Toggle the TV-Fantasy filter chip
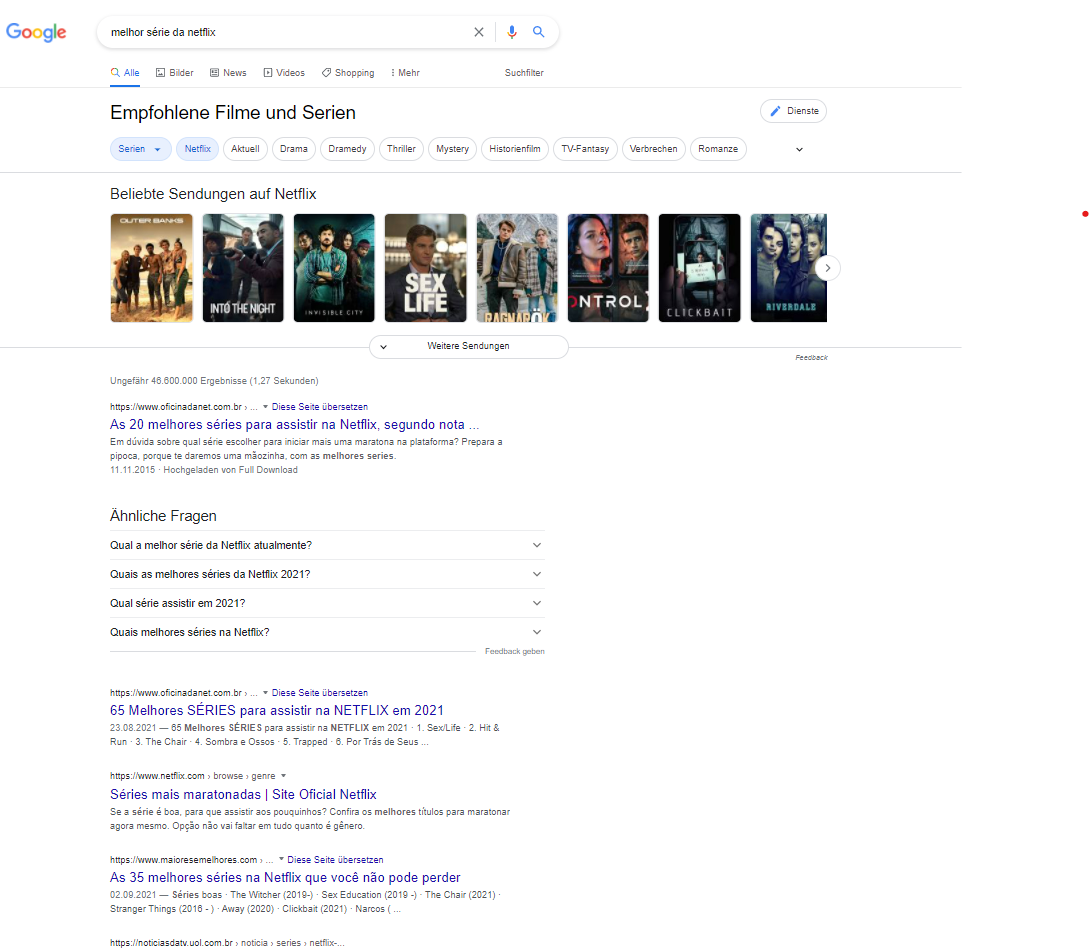This screenshot has width=1089, height=951. coord(585,149)
